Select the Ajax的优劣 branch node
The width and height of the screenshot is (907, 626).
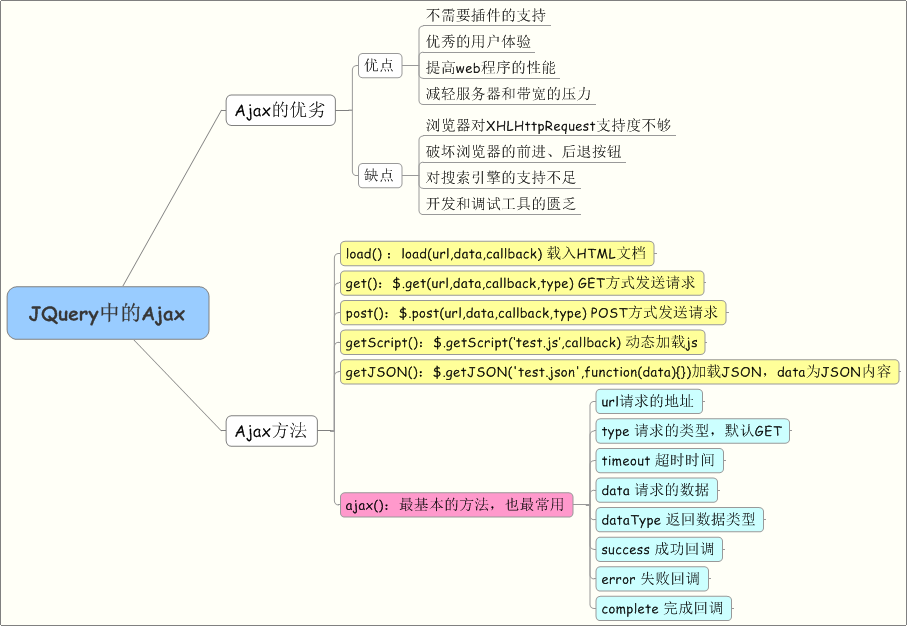(x=281, y=110)
